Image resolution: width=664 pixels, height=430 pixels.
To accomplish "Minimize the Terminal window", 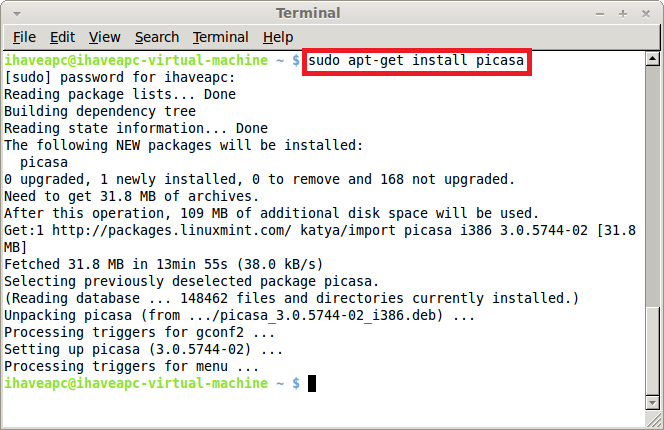I will (600, 14).
